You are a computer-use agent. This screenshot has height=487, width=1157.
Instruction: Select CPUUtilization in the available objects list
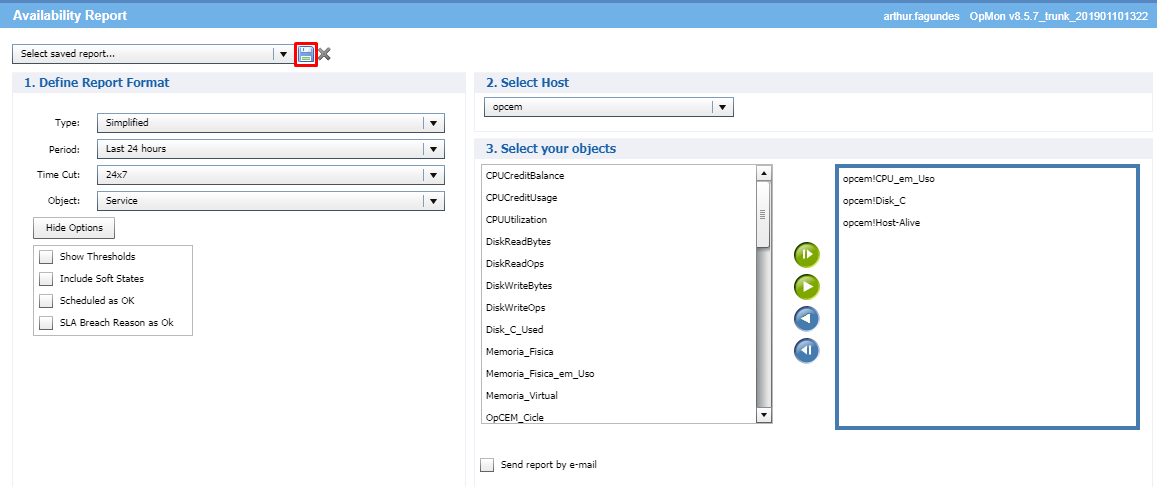tap(516, 220)
